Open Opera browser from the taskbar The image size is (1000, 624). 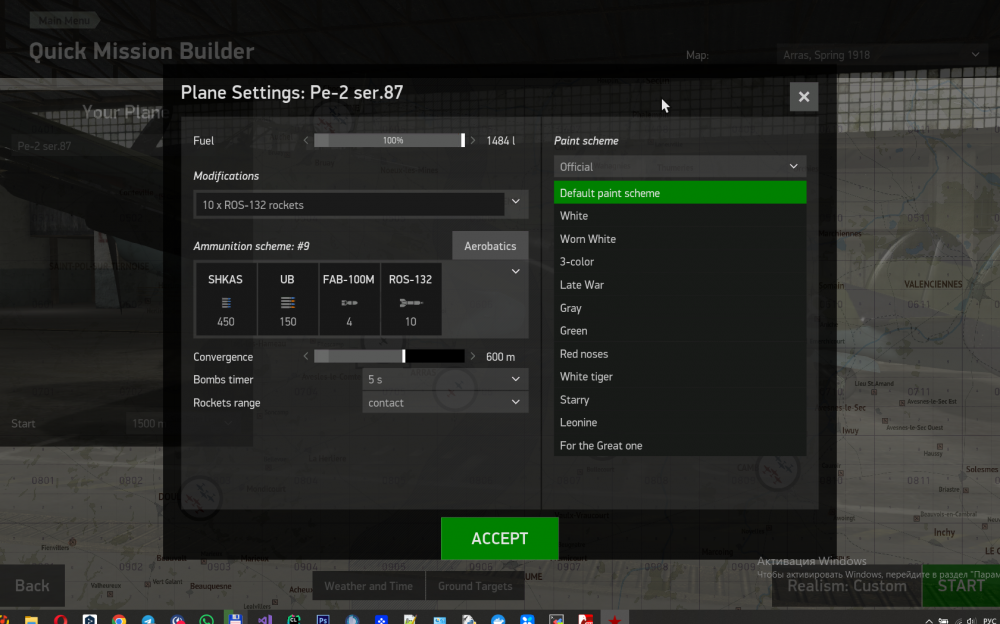[61, 620]
